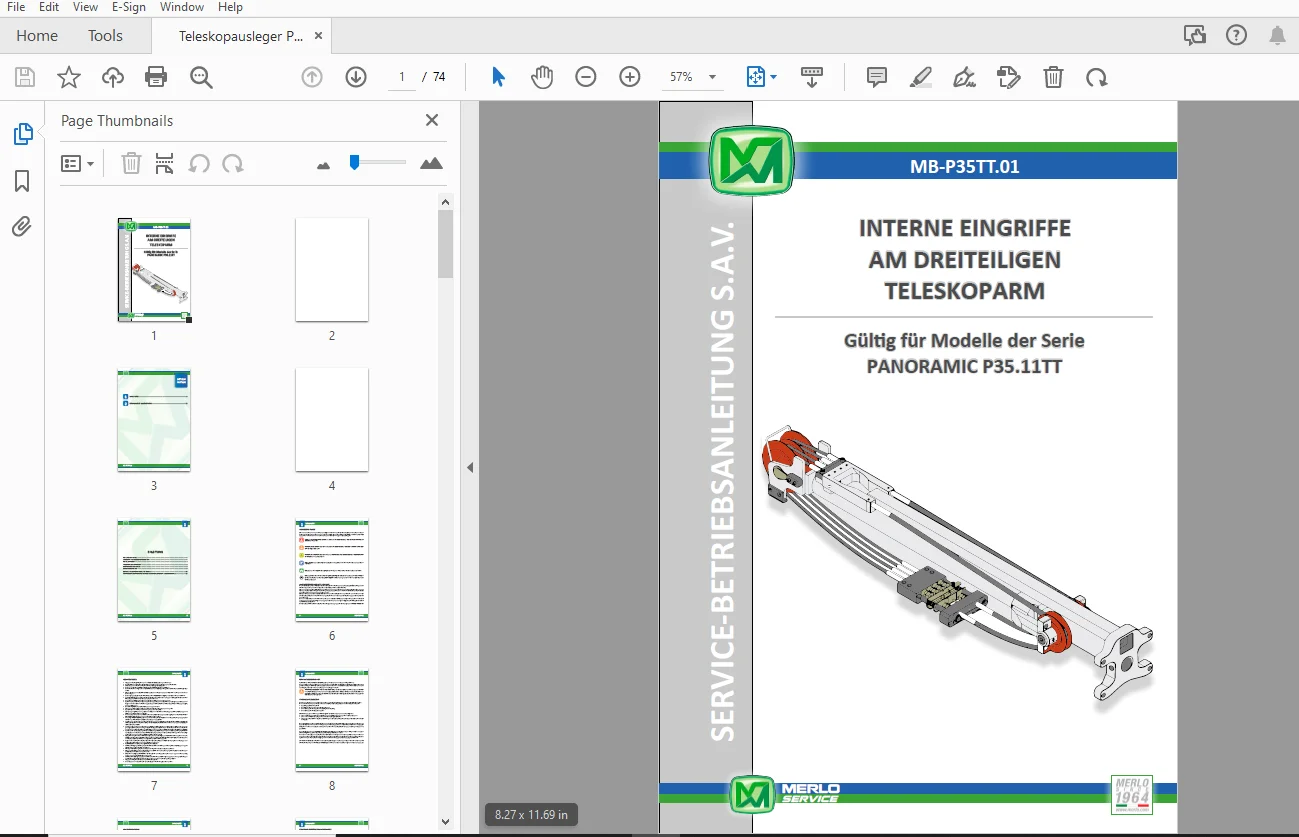
Task: Select page 2 thumbnail
Action: point(332,270)
